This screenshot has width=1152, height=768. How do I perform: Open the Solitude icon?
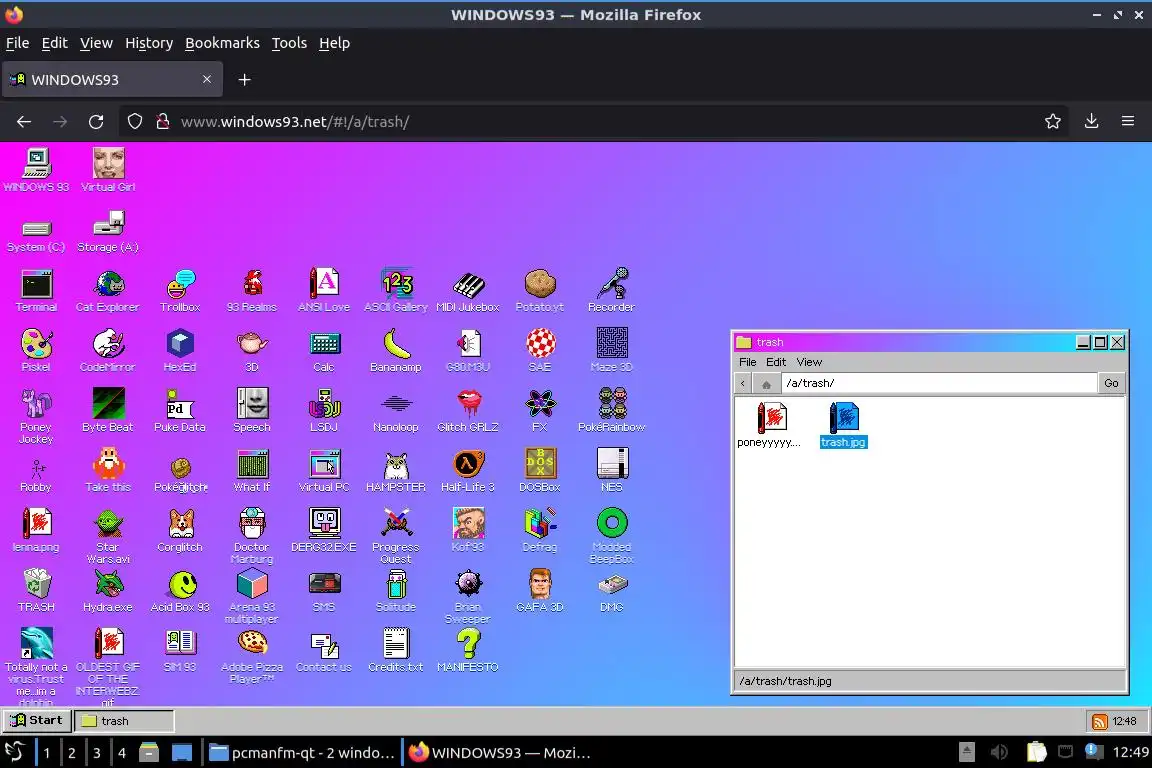click(396, 591)
